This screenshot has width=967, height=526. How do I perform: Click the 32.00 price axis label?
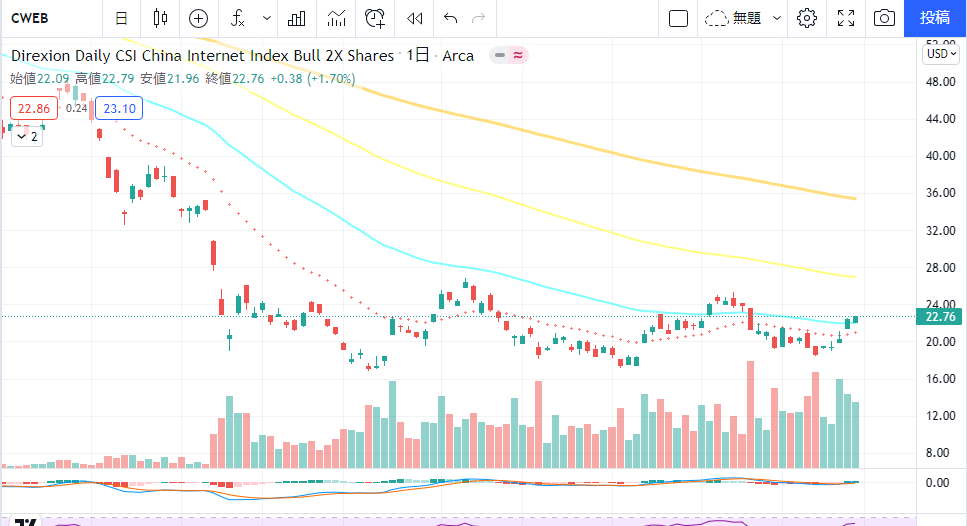(940, 231)
